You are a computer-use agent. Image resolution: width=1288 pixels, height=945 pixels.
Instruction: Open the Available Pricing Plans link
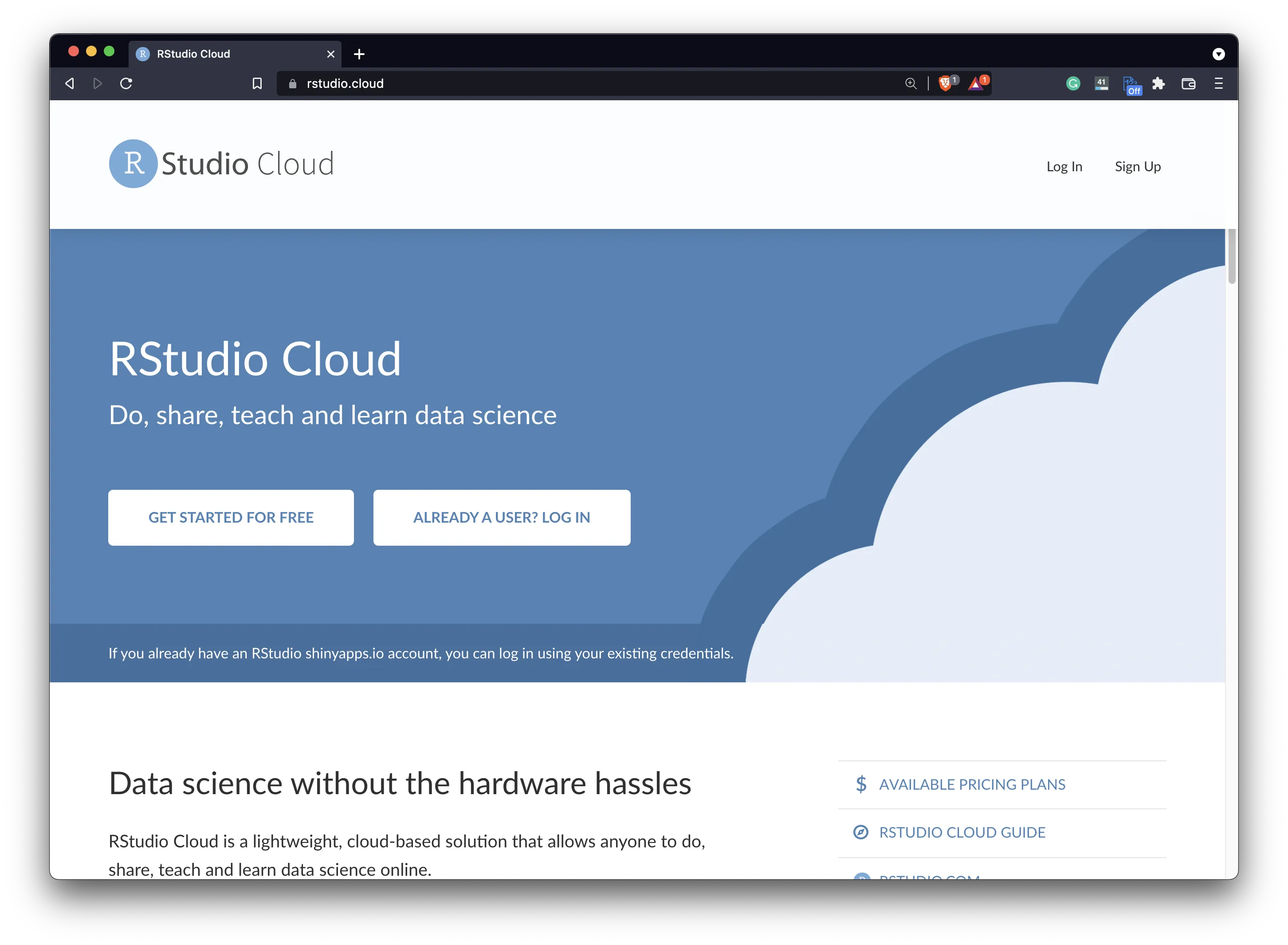click(972, 785)
